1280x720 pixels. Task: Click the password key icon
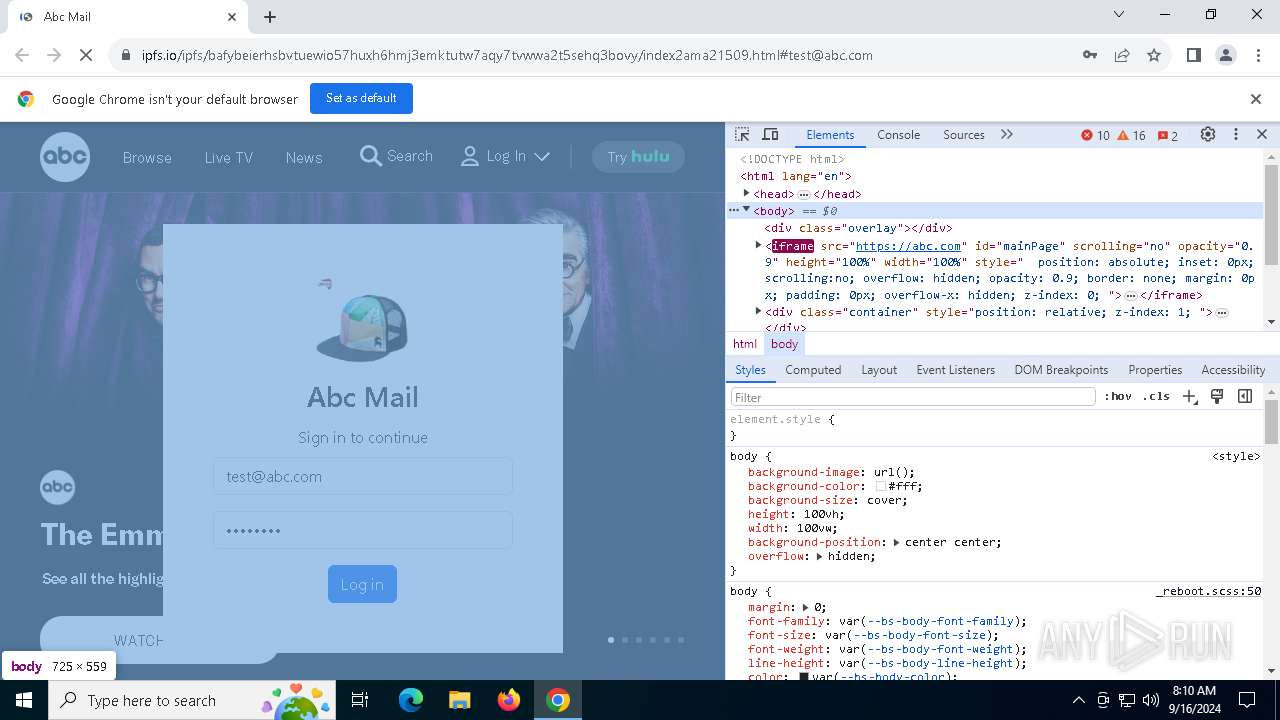1090,55
